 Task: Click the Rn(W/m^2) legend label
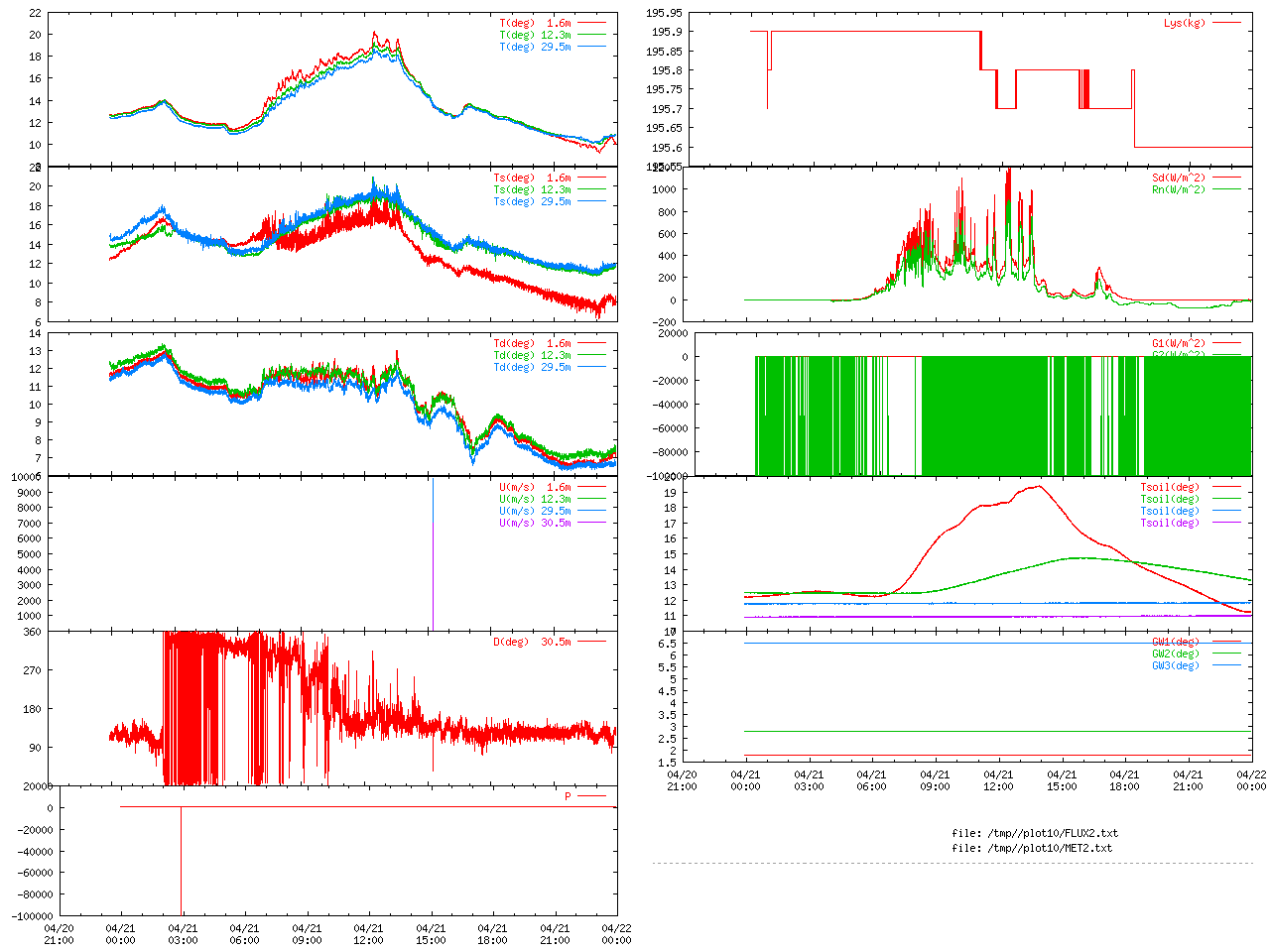coord(1179,189)
